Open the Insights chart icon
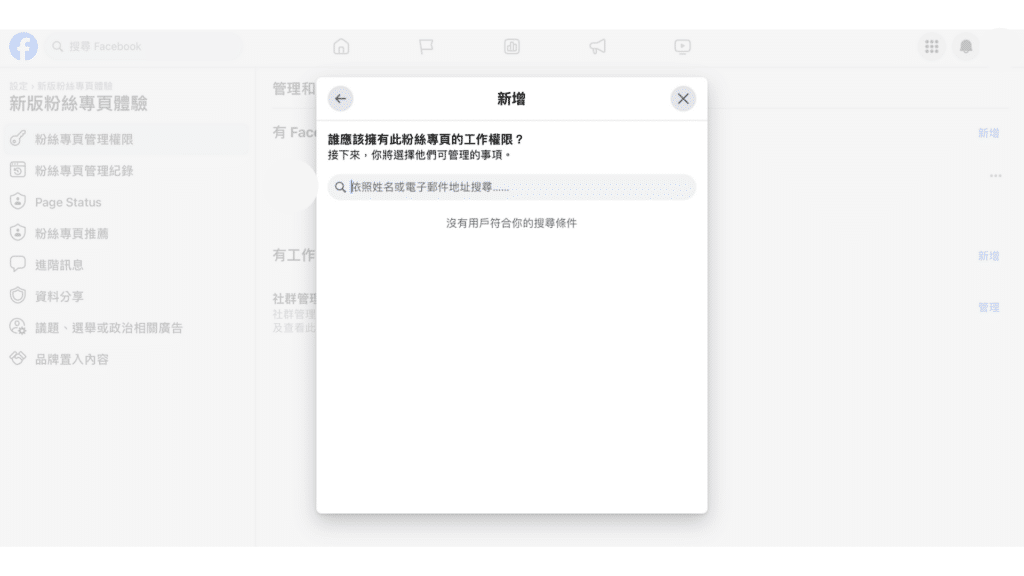Viewport: 1024px width, 576px height. 512,46
